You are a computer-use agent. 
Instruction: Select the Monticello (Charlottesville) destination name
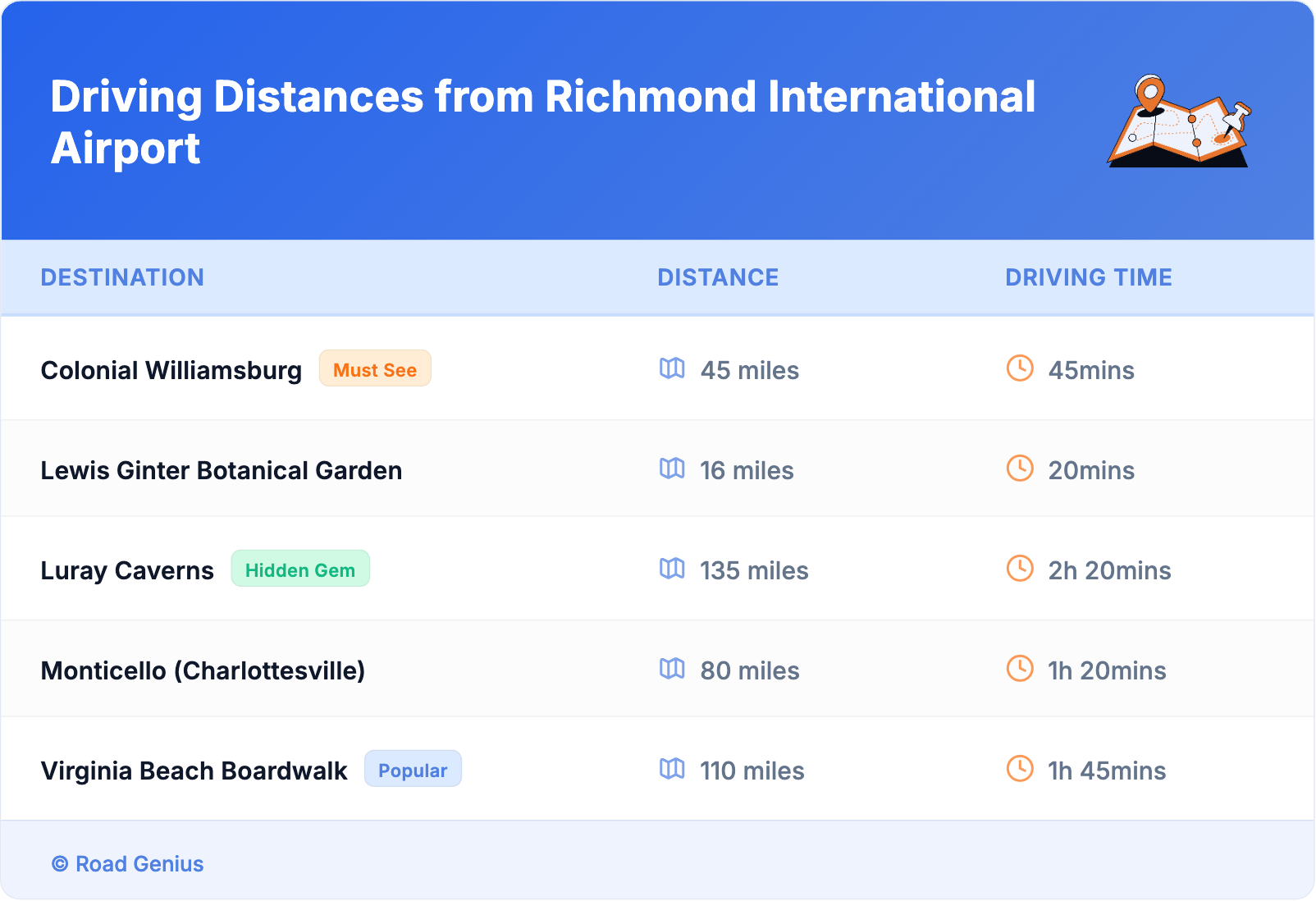[x=203, y=670]
